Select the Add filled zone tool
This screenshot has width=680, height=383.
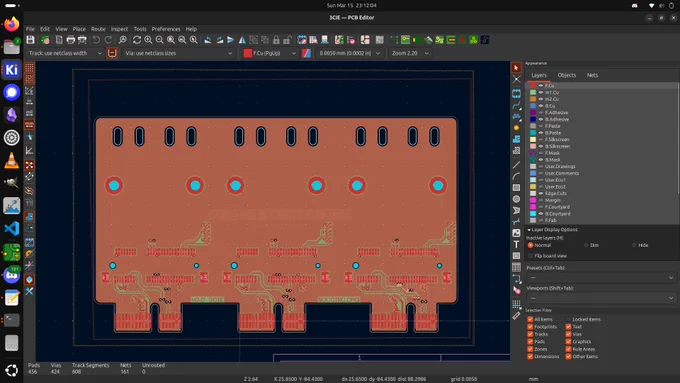[x=516, y=139]
